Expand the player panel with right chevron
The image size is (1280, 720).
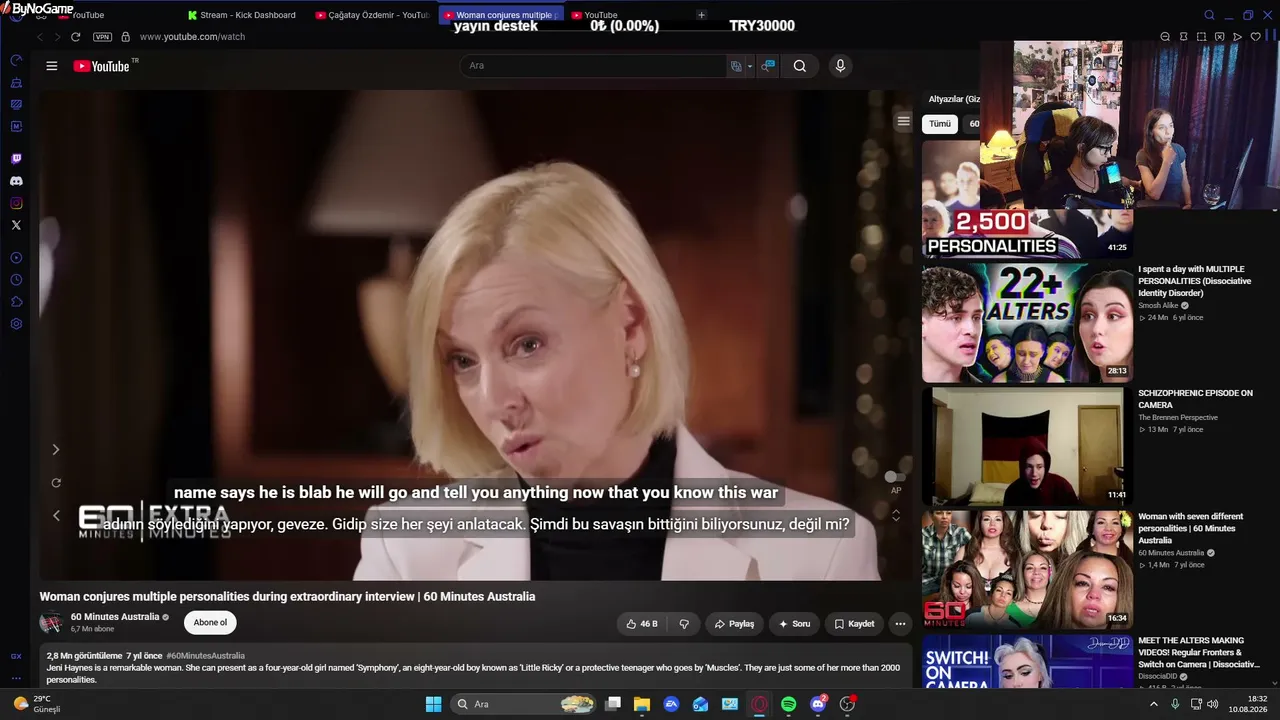(56, 450)
